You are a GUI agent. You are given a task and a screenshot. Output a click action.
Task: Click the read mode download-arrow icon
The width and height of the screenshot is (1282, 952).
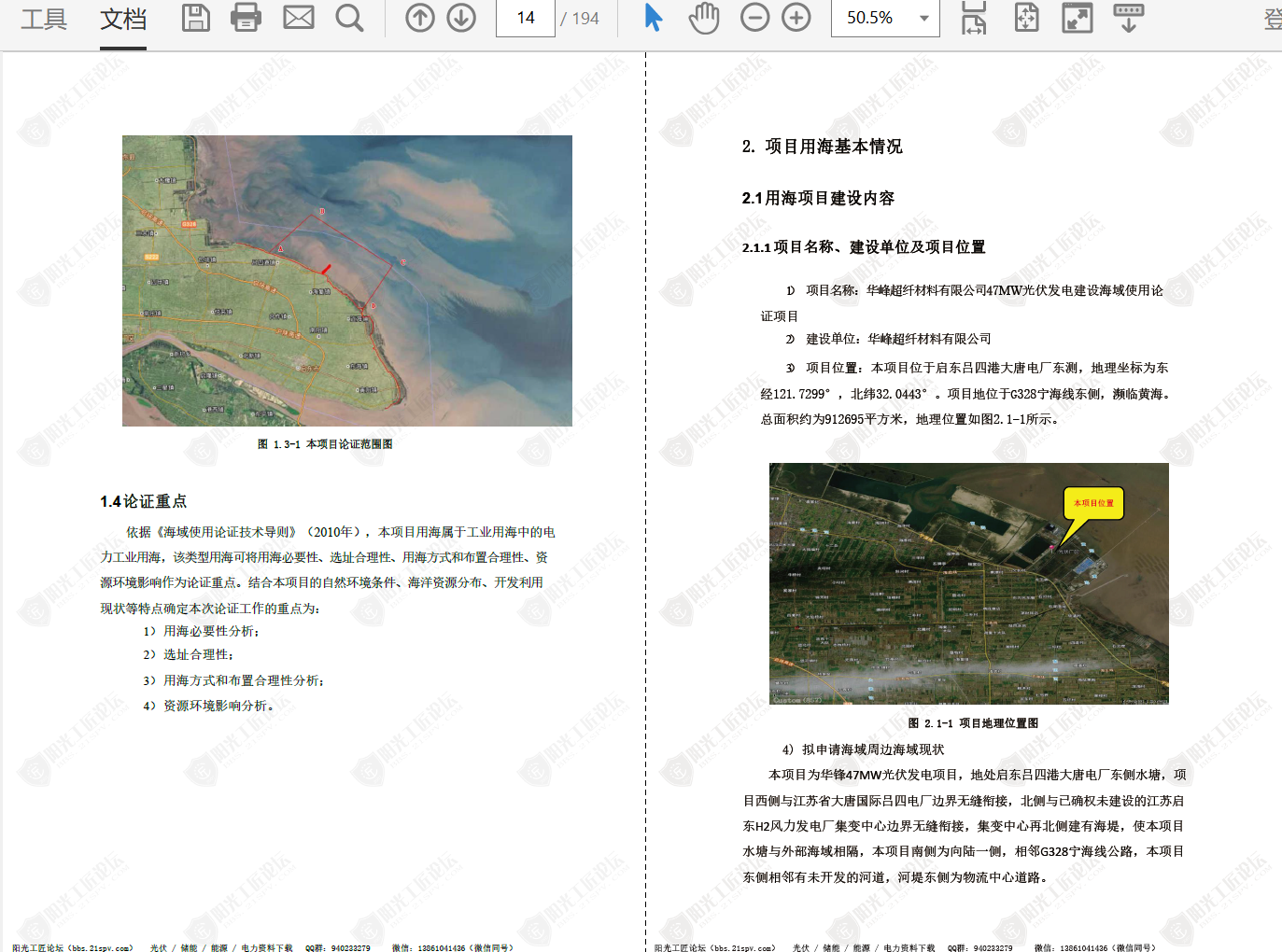click(1129, 18)
